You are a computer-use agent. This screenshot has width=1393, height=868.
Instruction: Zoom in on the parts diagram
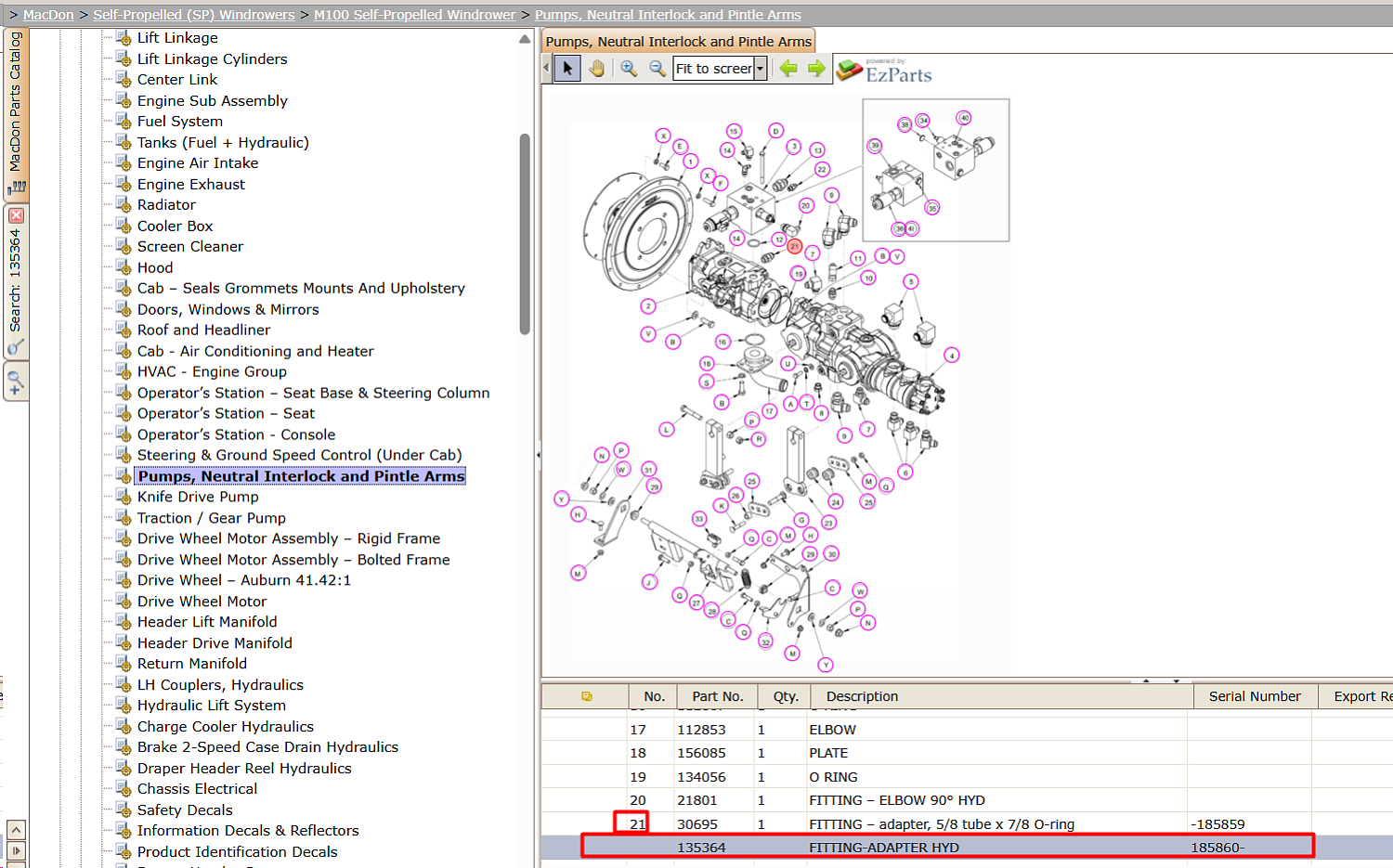629,68
